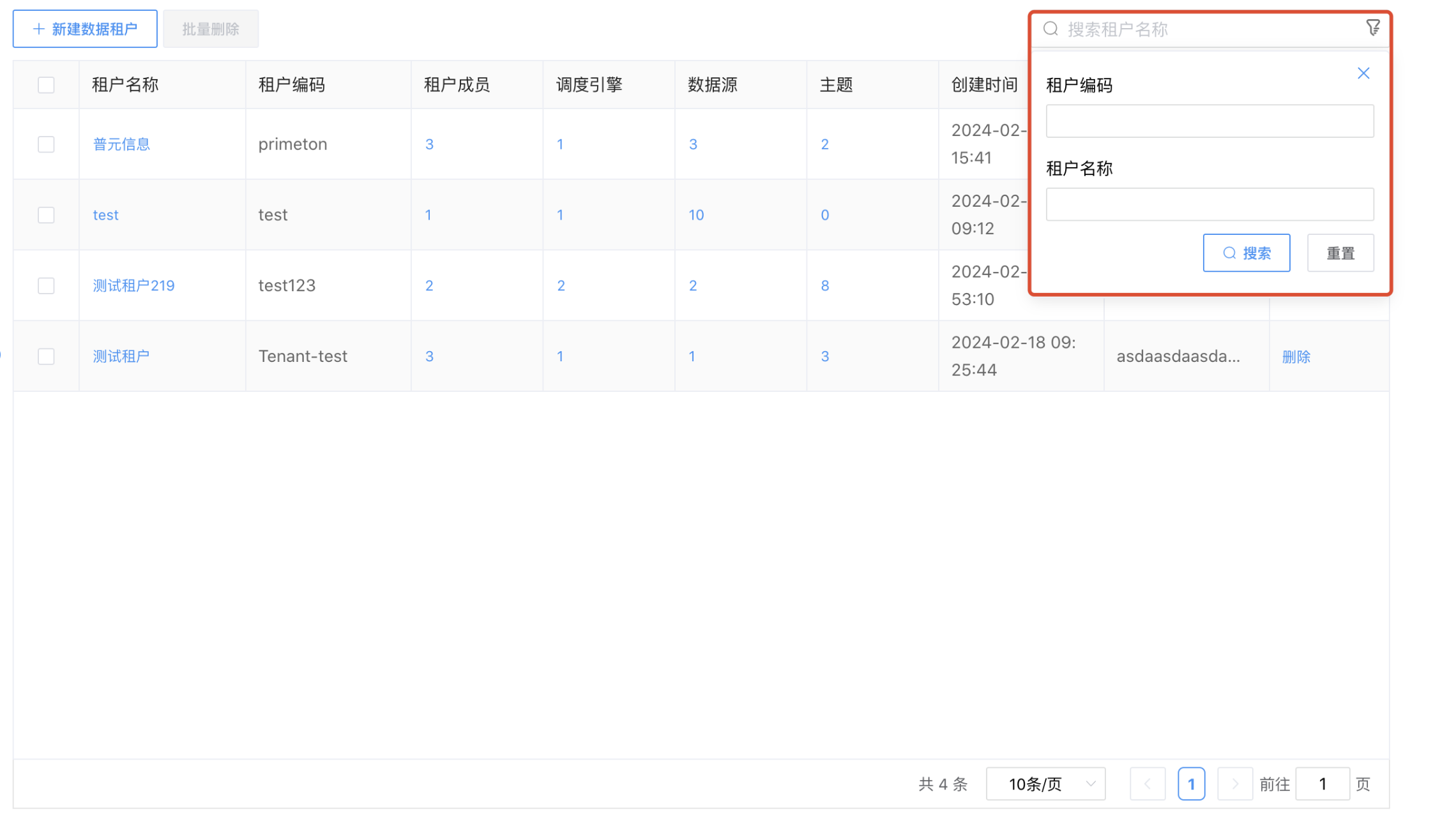Click the 前往 page number input box
Screen dimensions: 1433x840
point(1322,784)
